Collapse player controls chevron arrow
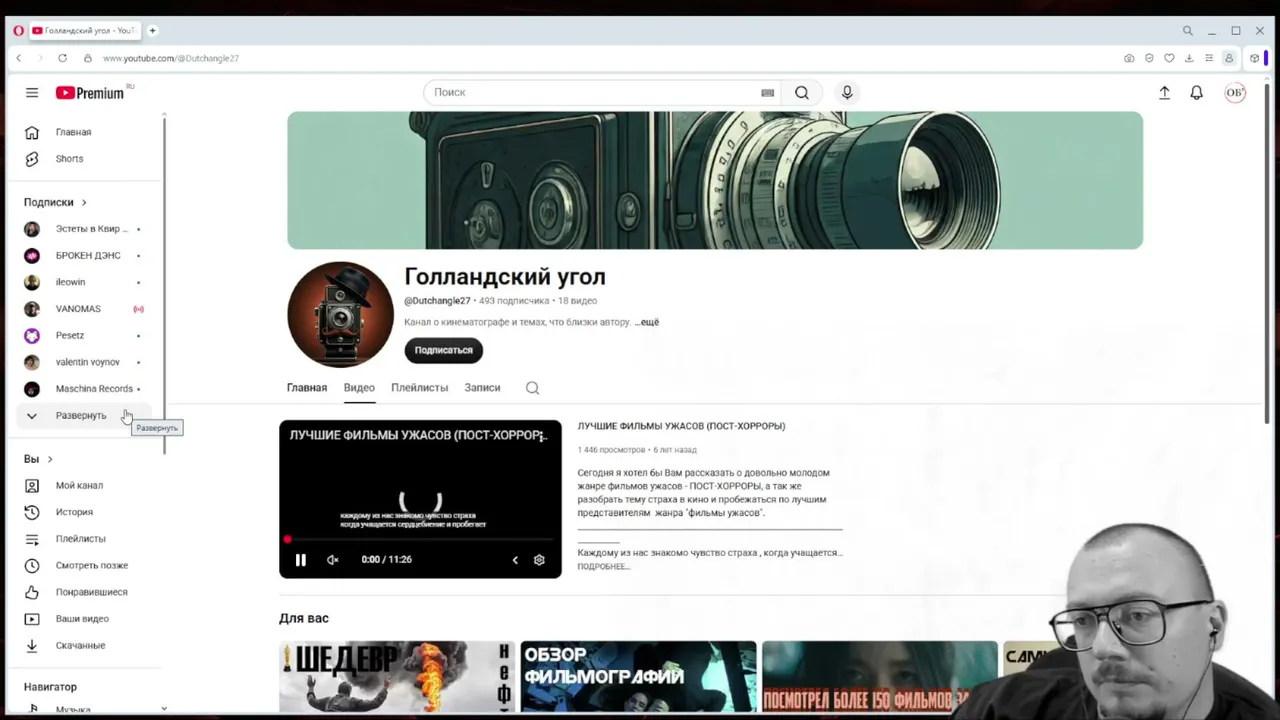The image size is (1280, 720). click(515, 560)
